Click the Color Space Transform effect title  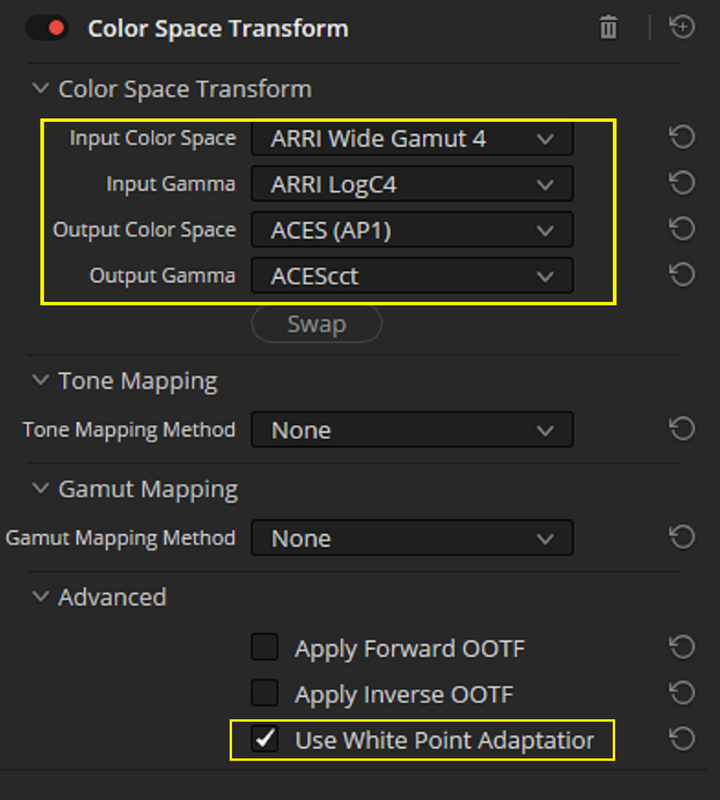click(x=218, y=29)
